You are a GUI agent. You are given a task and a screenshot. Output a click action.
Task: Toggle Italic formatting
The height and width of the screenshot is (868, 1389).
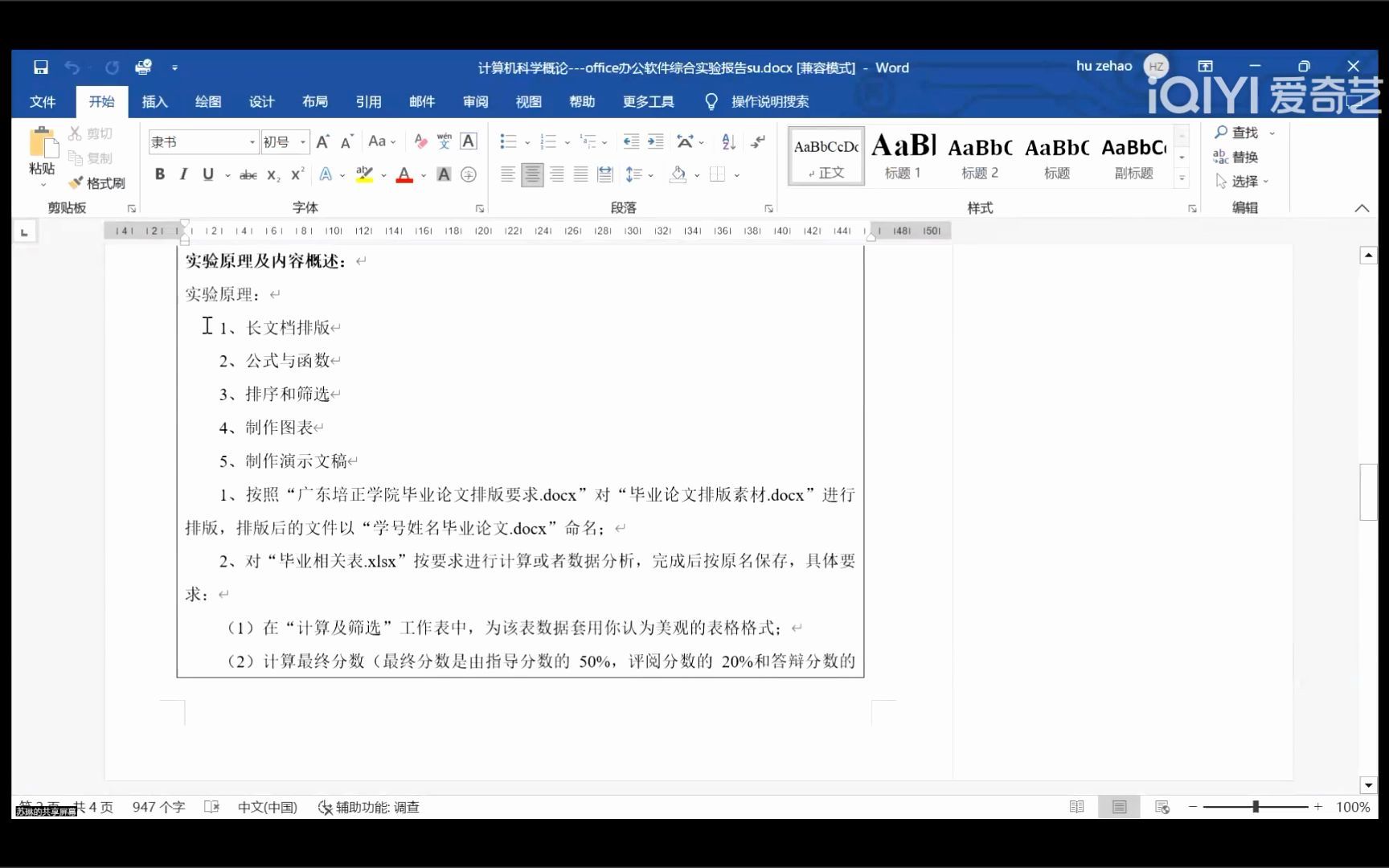pyautogui.click(x=183, y=174)
